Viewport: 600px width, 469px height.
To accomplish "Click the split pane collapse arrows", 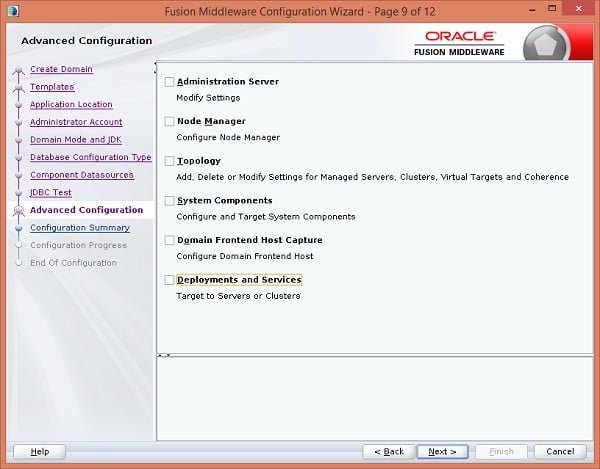I will point(164,355).
